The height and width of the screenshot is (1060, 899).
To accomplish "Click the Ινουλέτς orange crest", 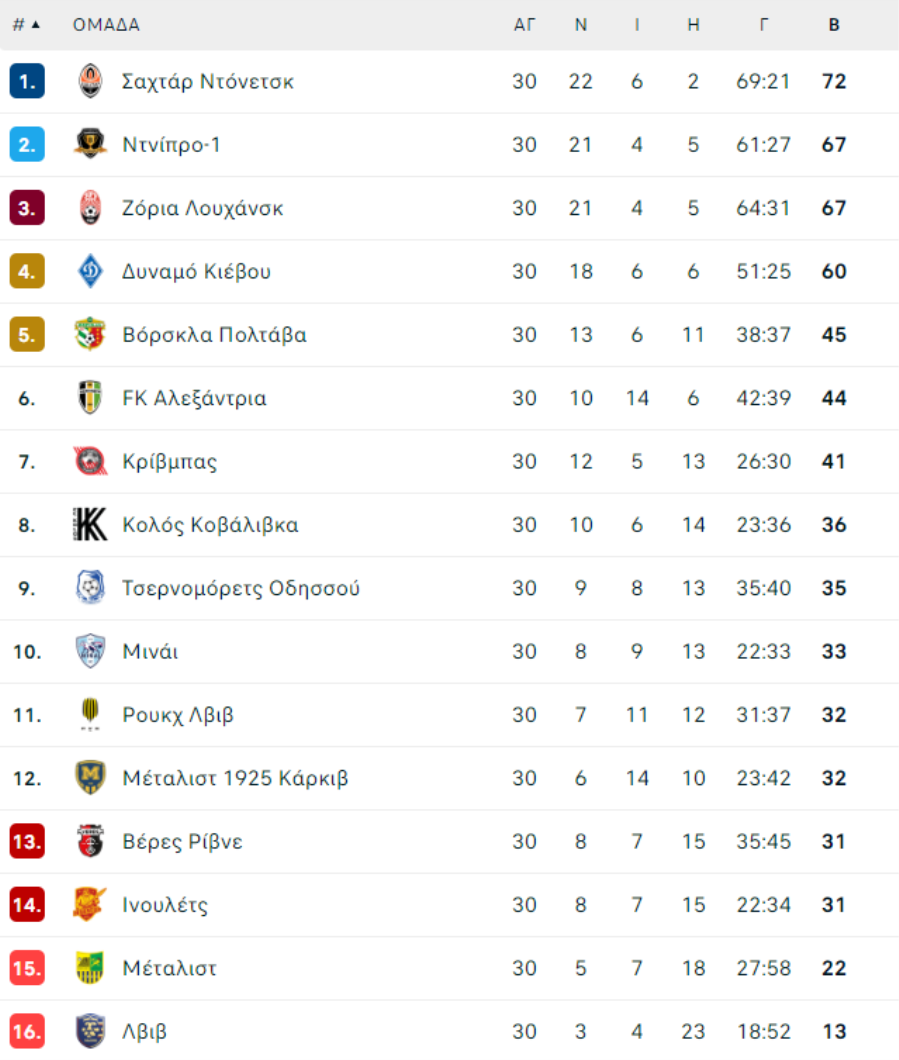I will (x=90, y=905).
